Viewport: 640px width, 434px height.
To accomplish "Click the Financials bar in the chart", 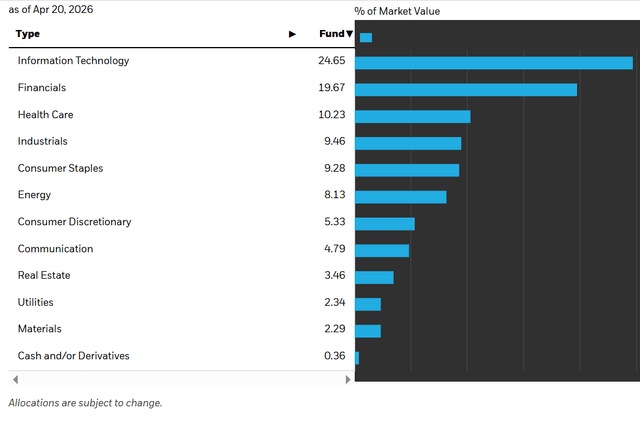I will pyautogui.click(x=466, y=90).
